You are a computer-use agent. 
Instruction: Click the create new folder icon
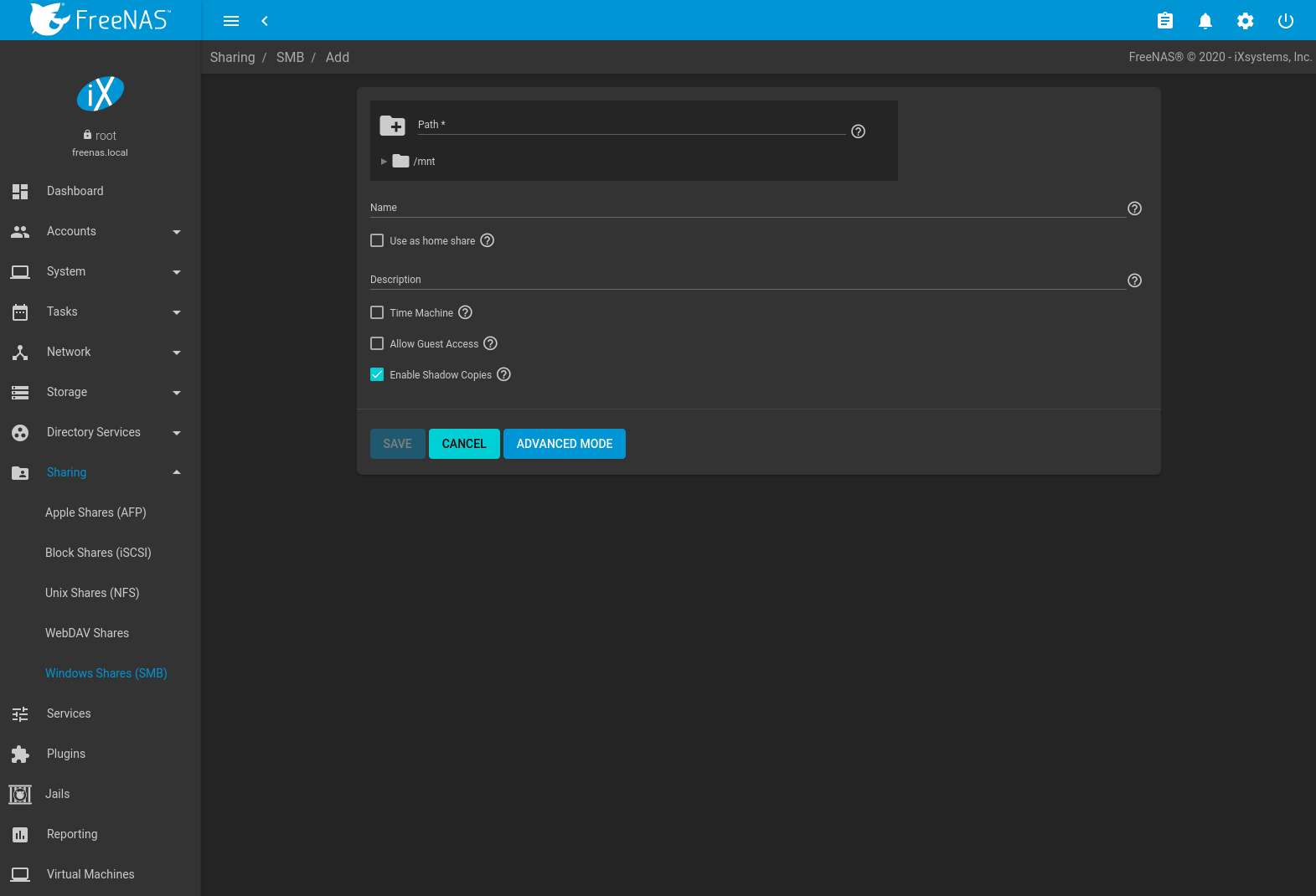point(392,126)
